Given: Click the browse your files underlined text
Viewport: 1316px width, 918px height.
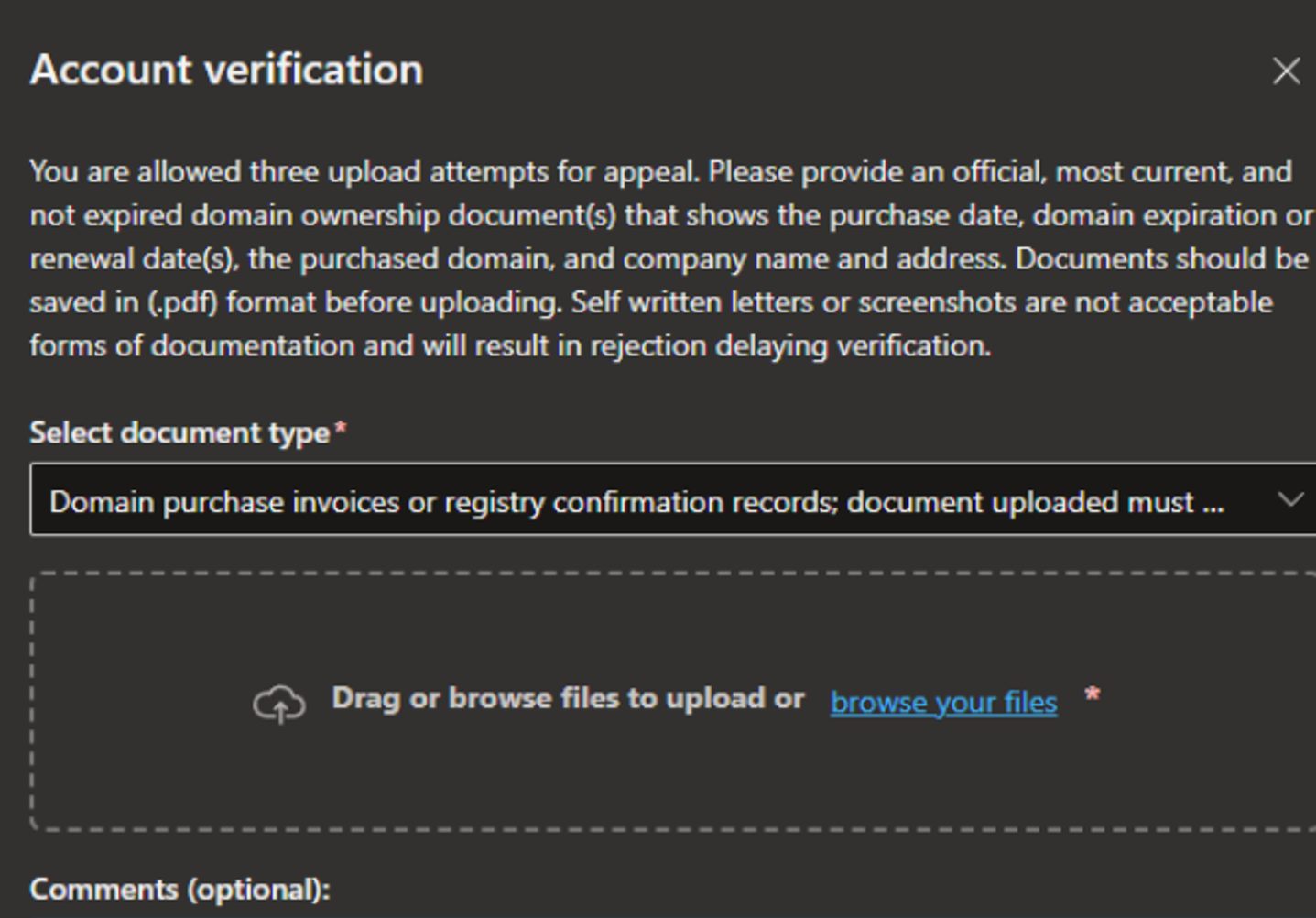Looking at the screenshot, I should [x=942, y=702].
